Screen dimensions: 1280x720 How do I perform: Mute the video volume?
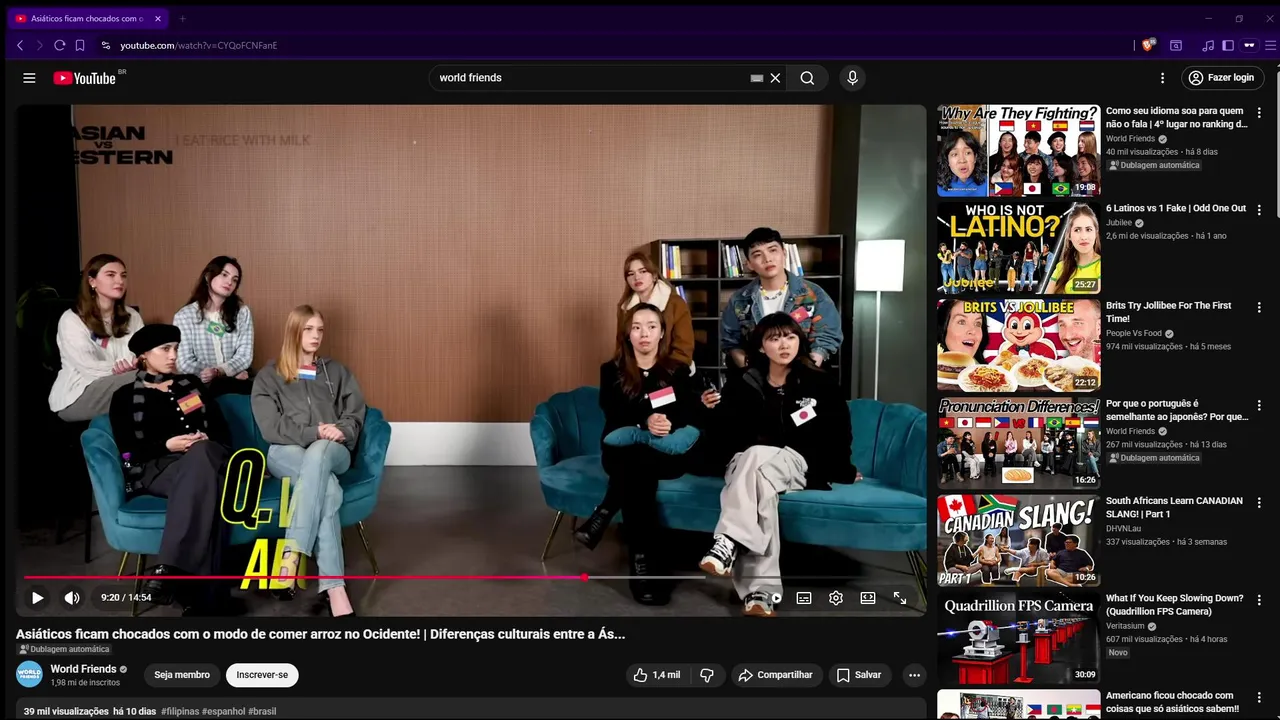coord(72,598)
